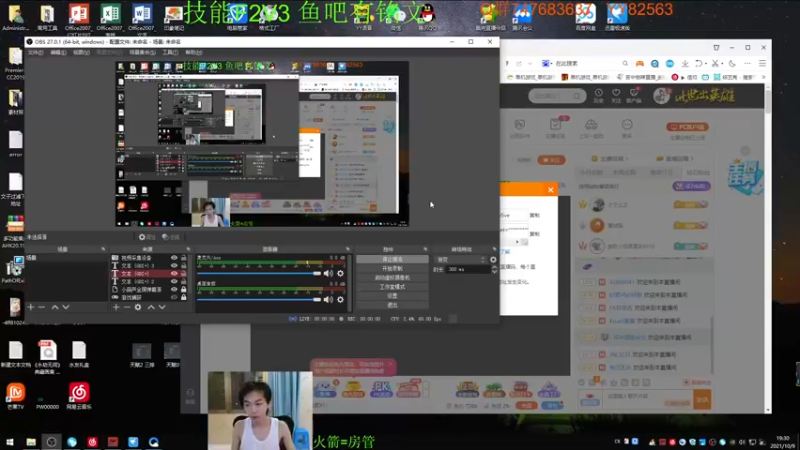Viewport: 800px width, 450px height.
Task: Pop out the audio mixer dock panel
Action: pyautogui.click(x=348, y=249)
